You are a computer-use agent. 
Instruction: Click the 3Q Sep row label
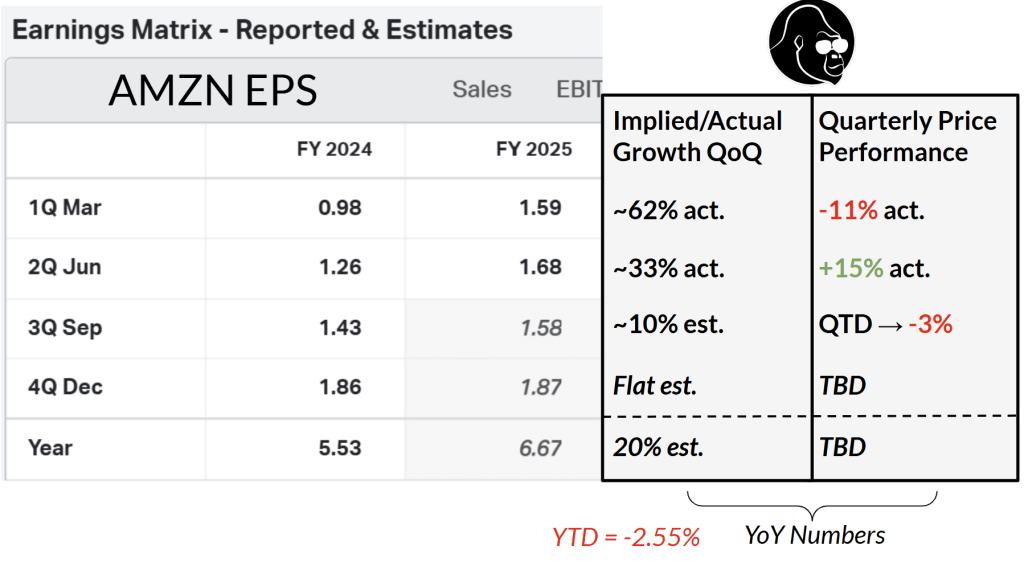coord(66,328)
